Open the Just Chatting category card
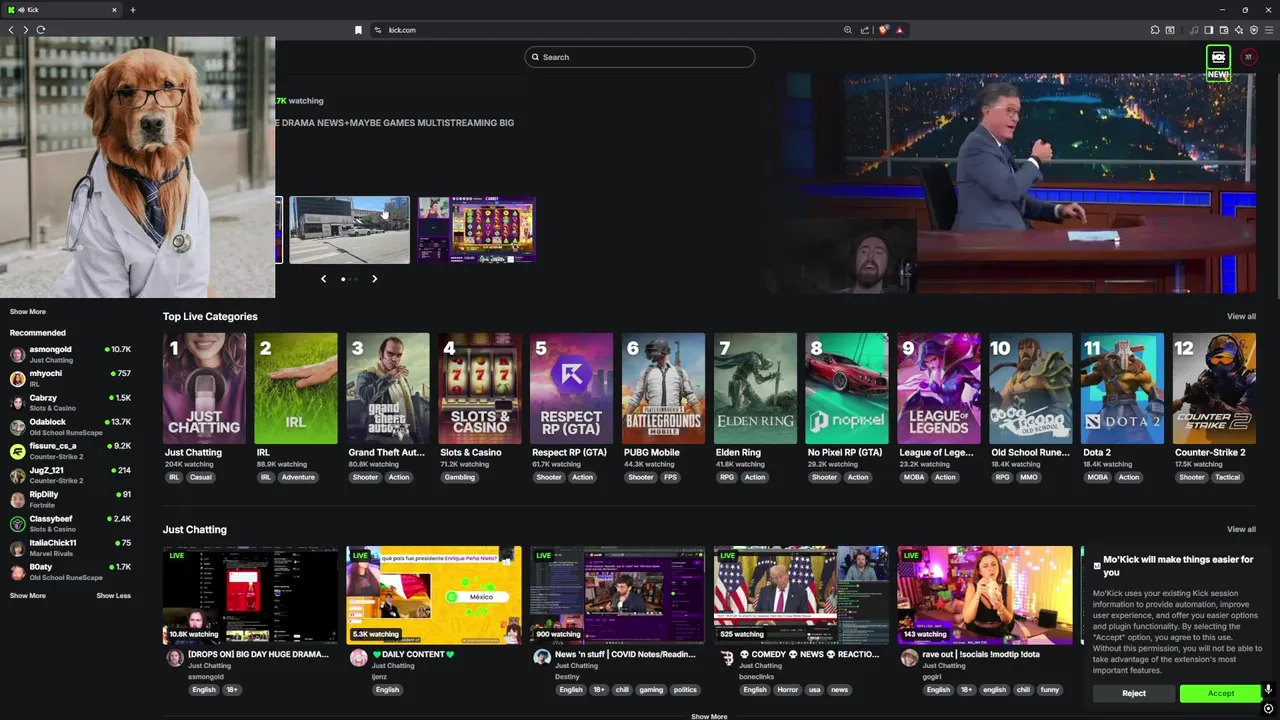Image resolution: width=1280 pixels, height=720 pixels. point(204,388)
